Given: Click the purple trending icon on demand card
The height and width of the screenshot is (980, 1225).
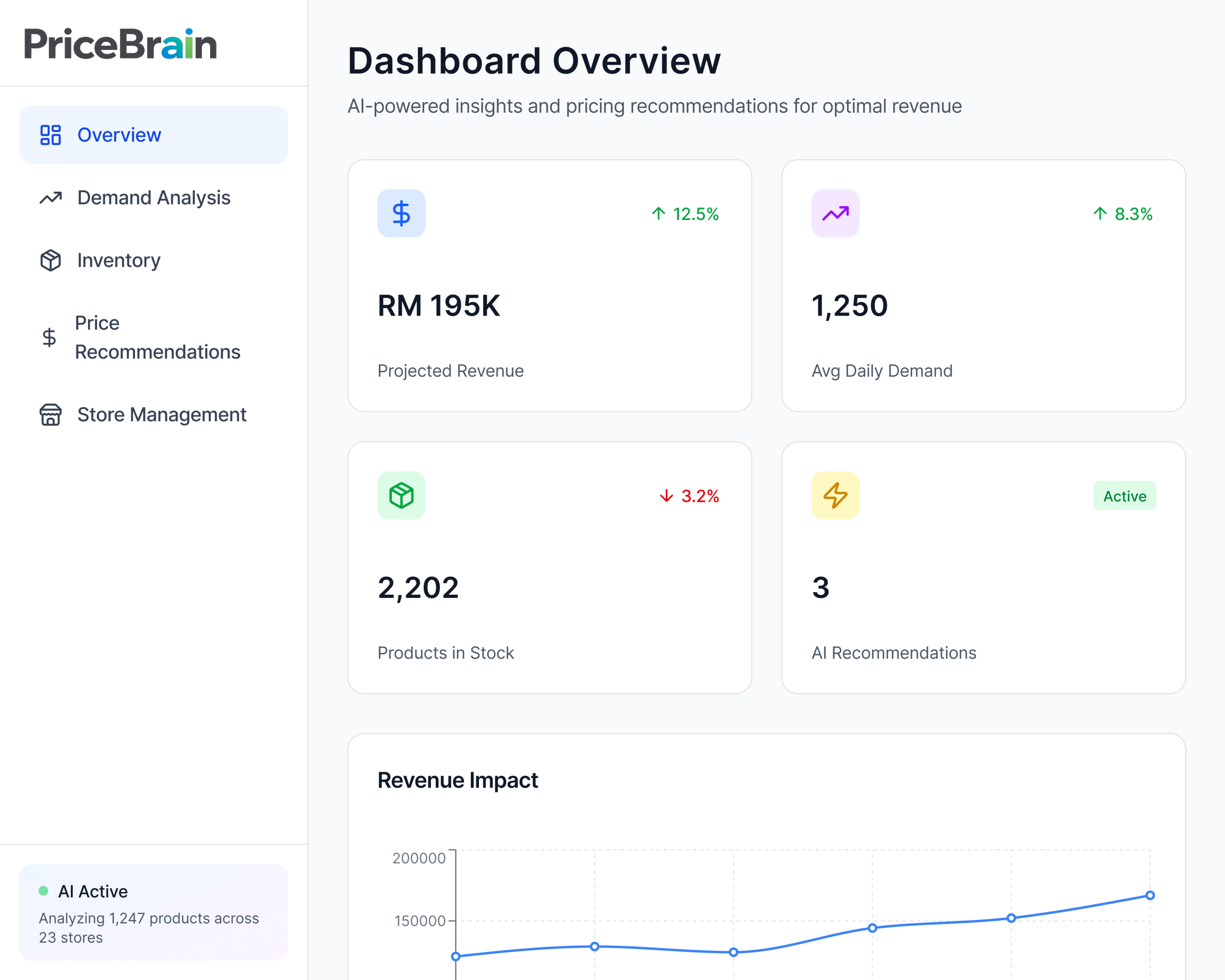Looking at the screenshot, I should point(835,213).
